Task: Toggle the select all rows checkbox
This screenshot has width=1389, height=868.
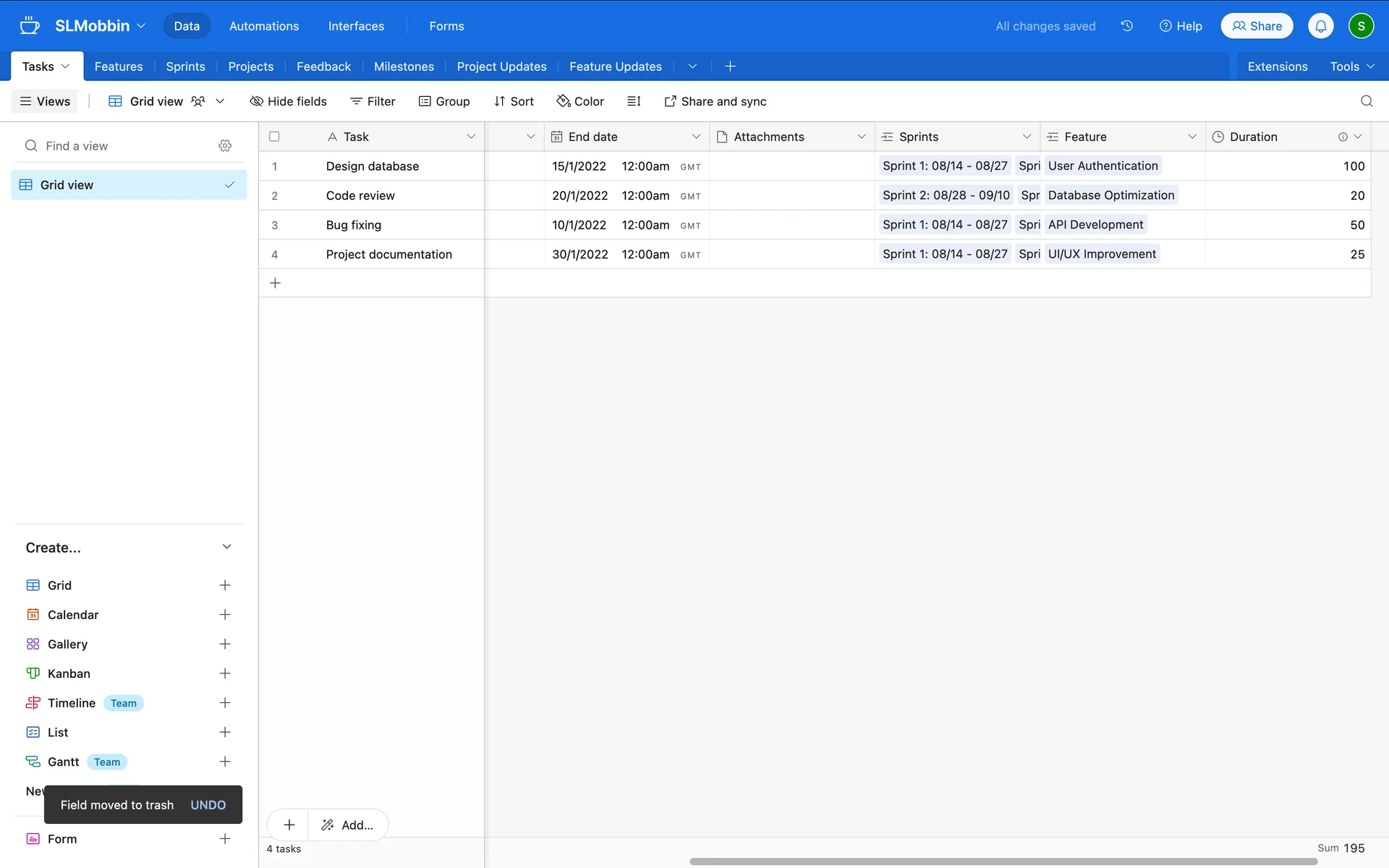Action: 274,137
